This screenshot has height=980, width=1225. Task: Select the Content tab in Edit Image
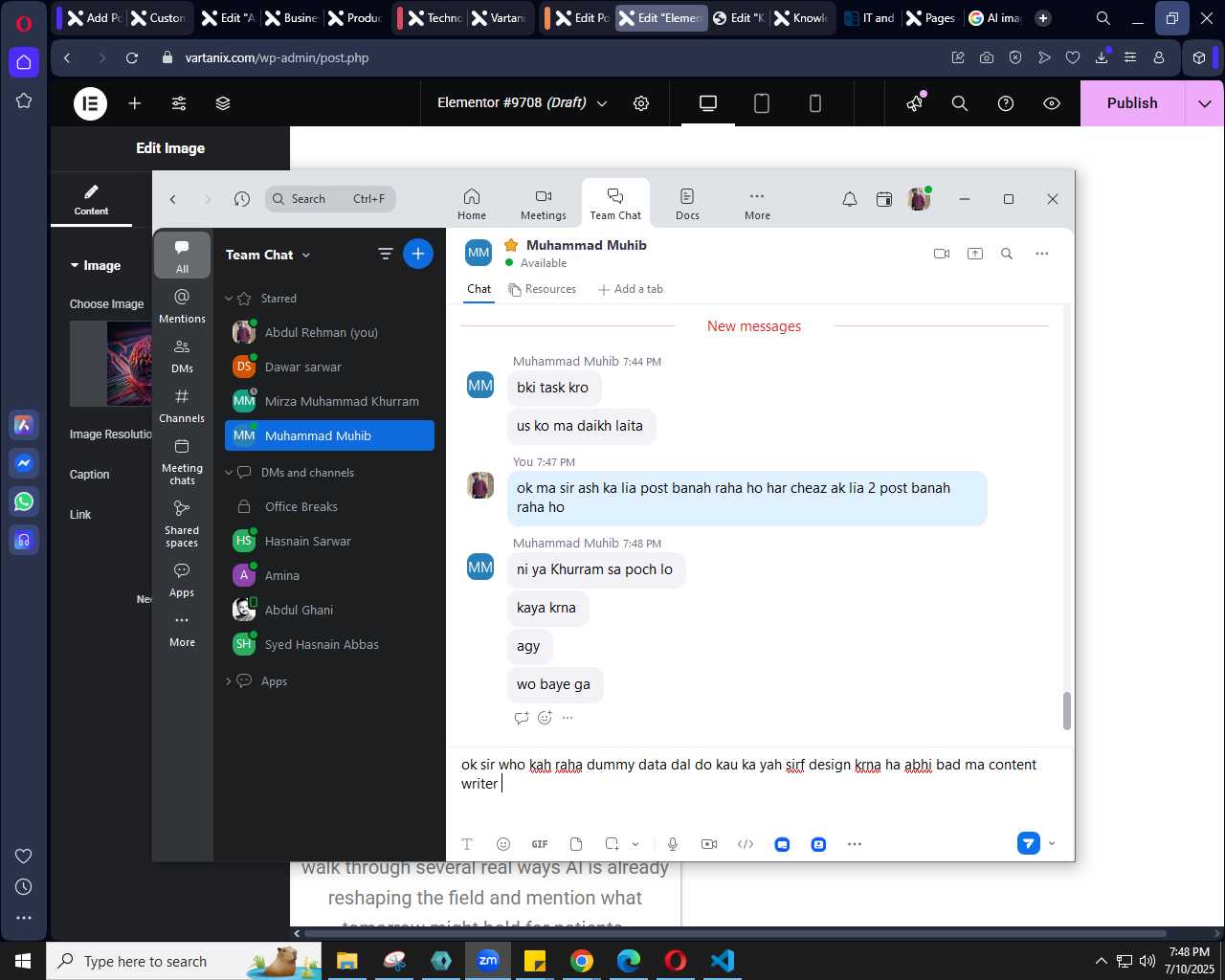click(91, 200)
